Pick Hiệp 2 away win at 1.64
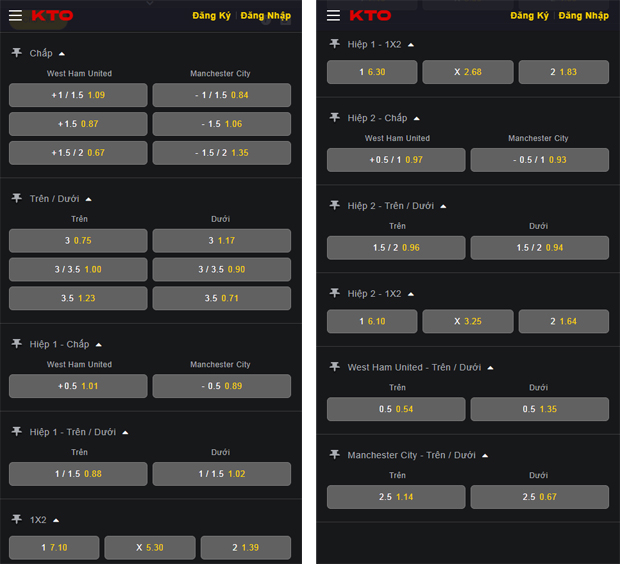The width and height of the screenshot is (620, 564). (x=563, y=322)
